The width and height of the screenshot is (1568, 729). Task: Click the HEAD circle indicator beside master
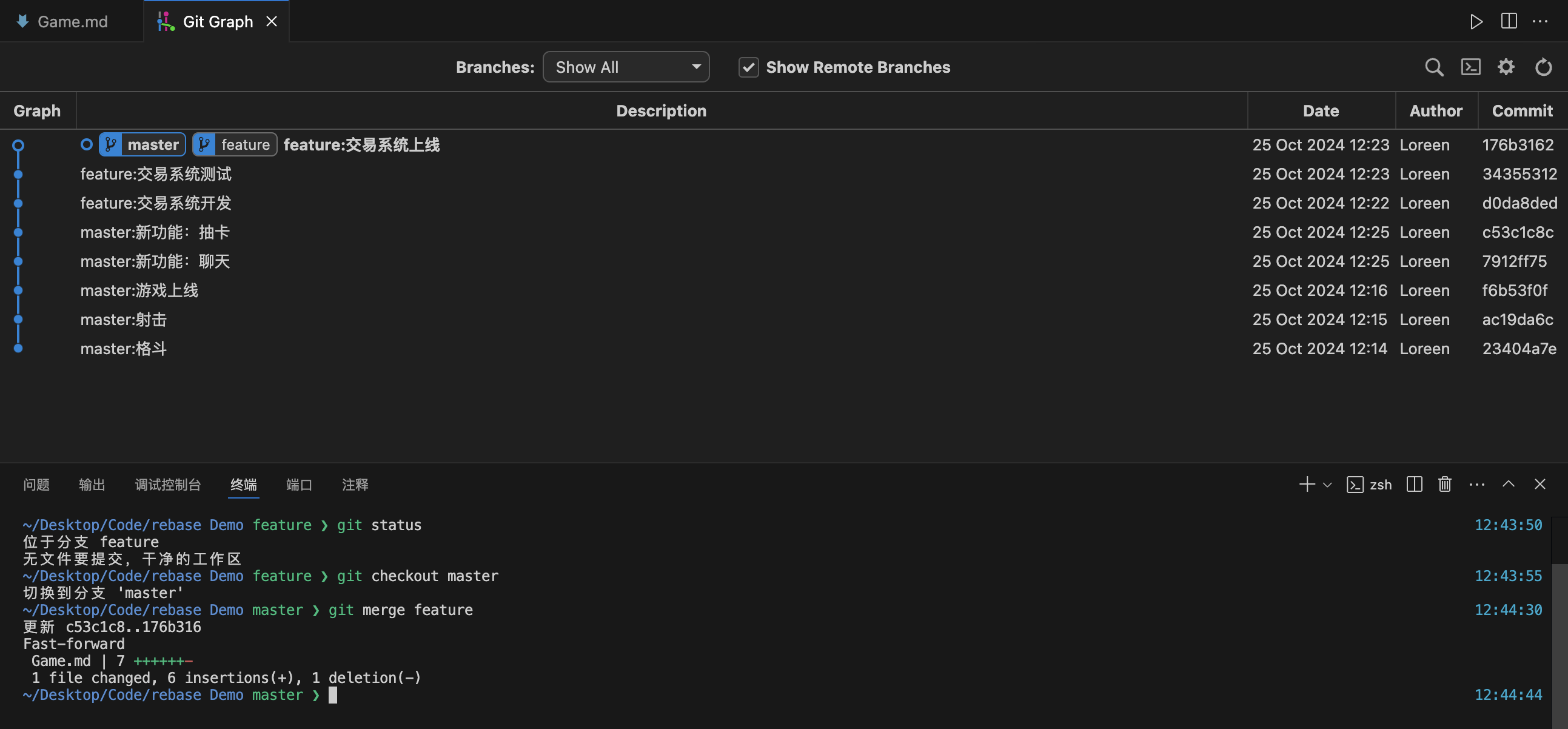click(x=87, y=144)
